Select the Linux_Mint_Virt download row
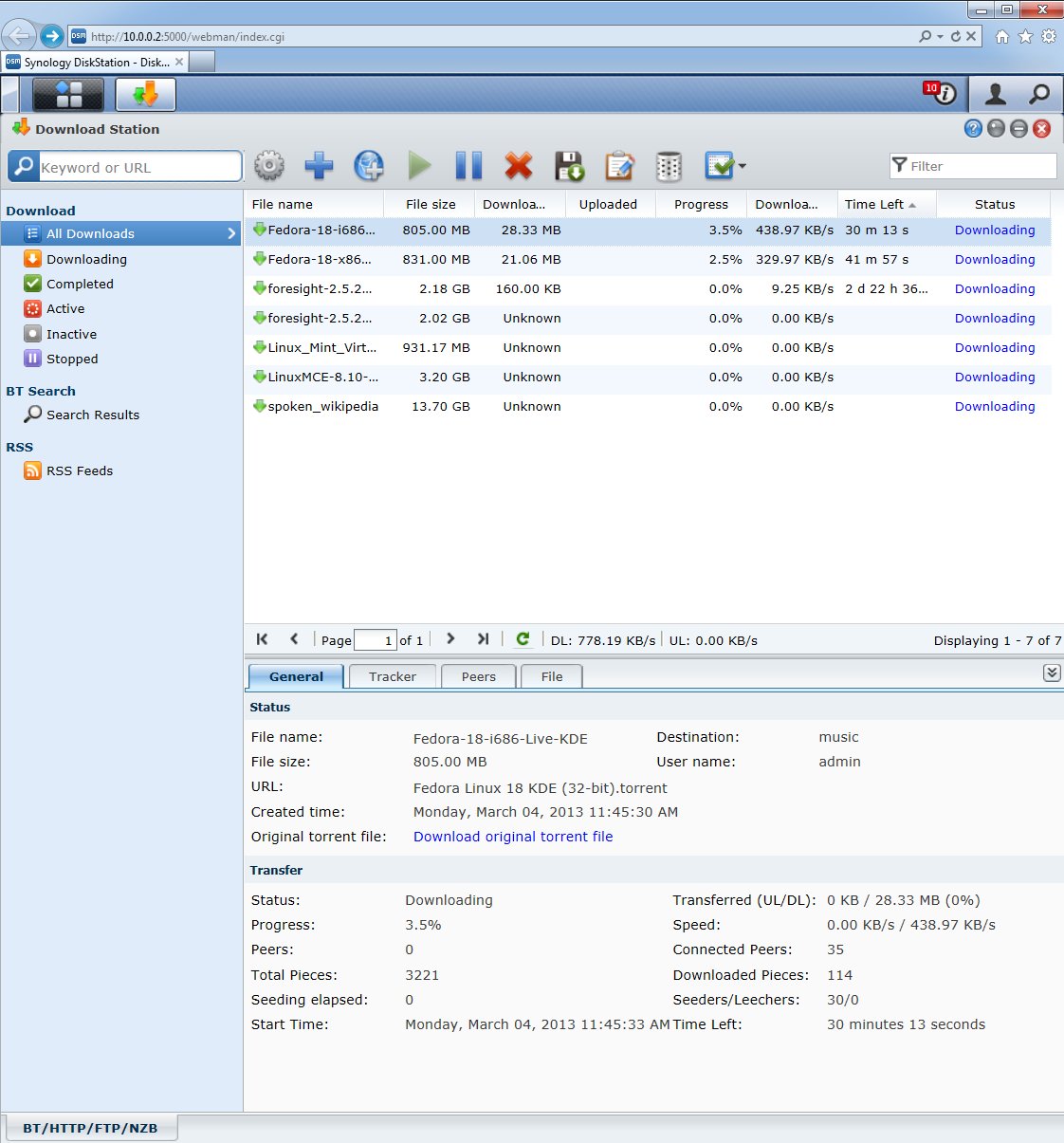The width and height of the screenshot is (1064, 1143). [x=648, y=347]
